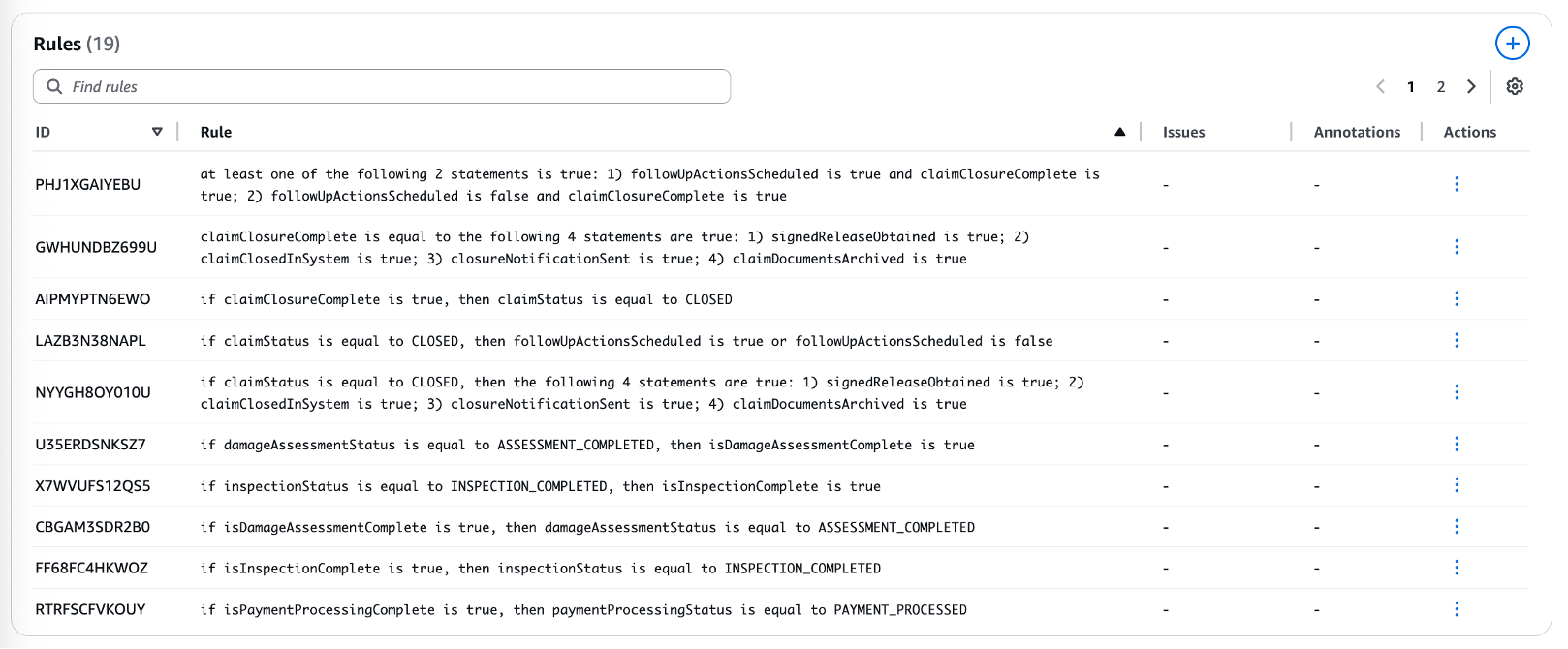Click the previous page chevron
This screenshot has width=1568, height=649.
tap(1380, 86)
